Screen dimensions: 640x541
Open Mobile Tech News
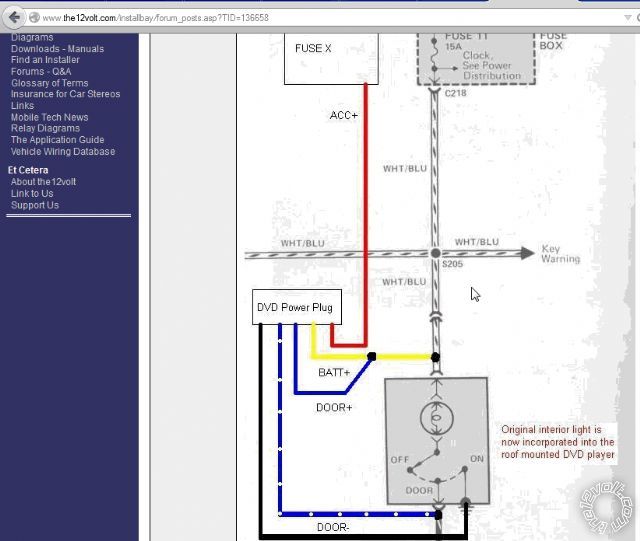click(x=50, y=117)
